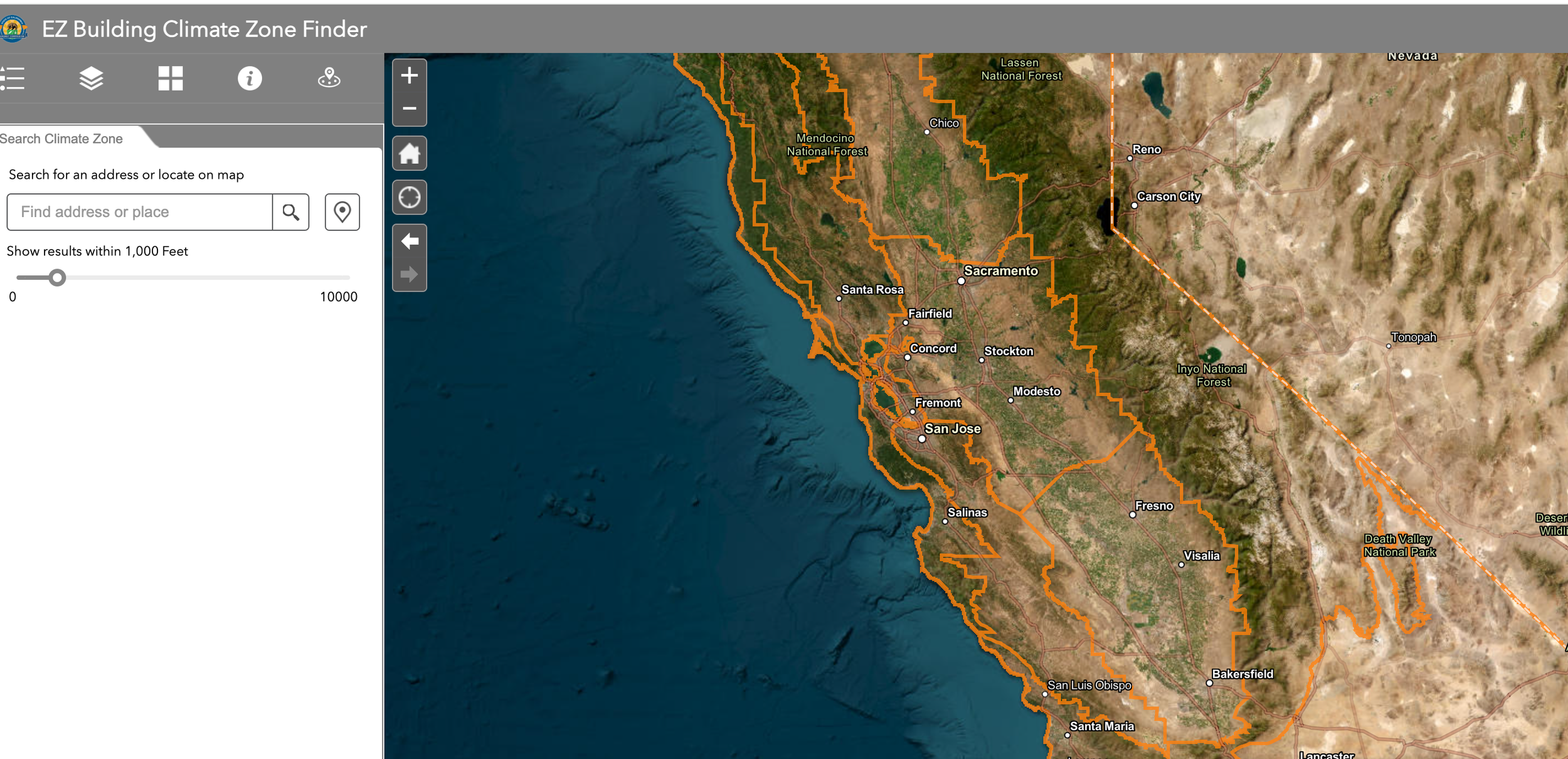Click the info (About) icon
Screen dimensions: 1568x759
(x=249, y=78)
